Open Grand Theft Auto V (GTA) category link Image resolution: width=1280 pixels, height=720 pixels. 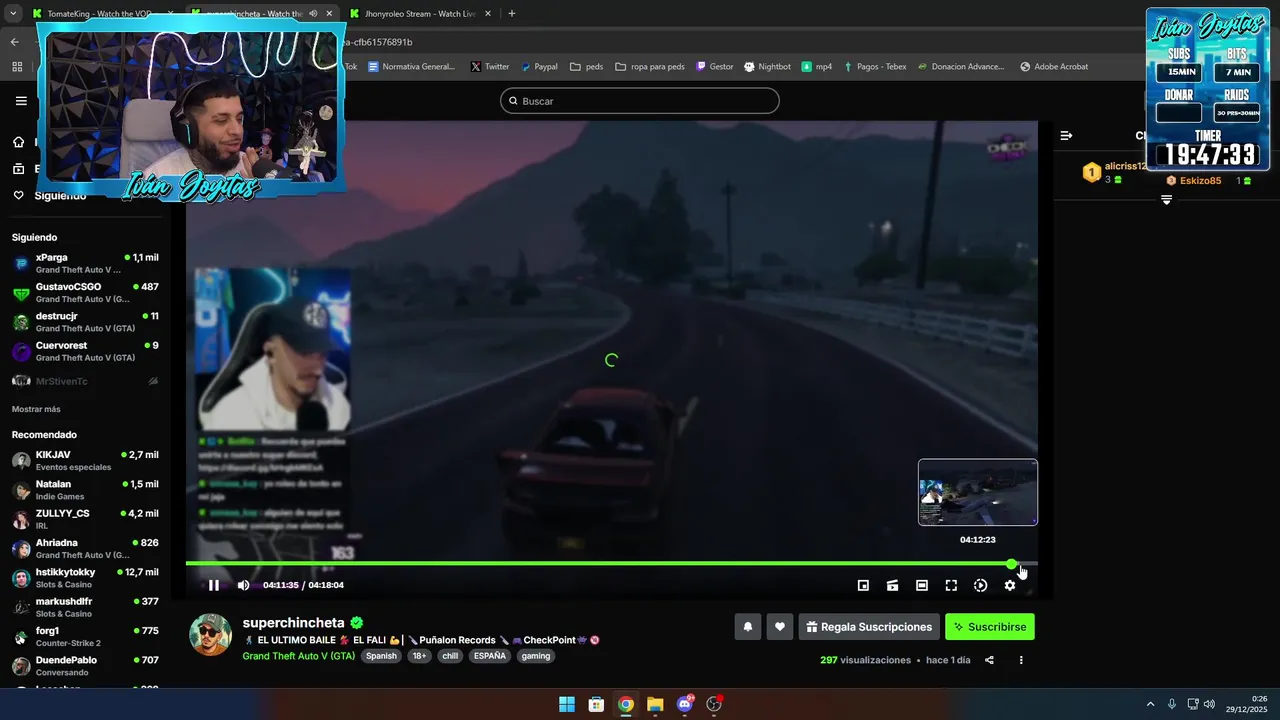click(299, 656)
